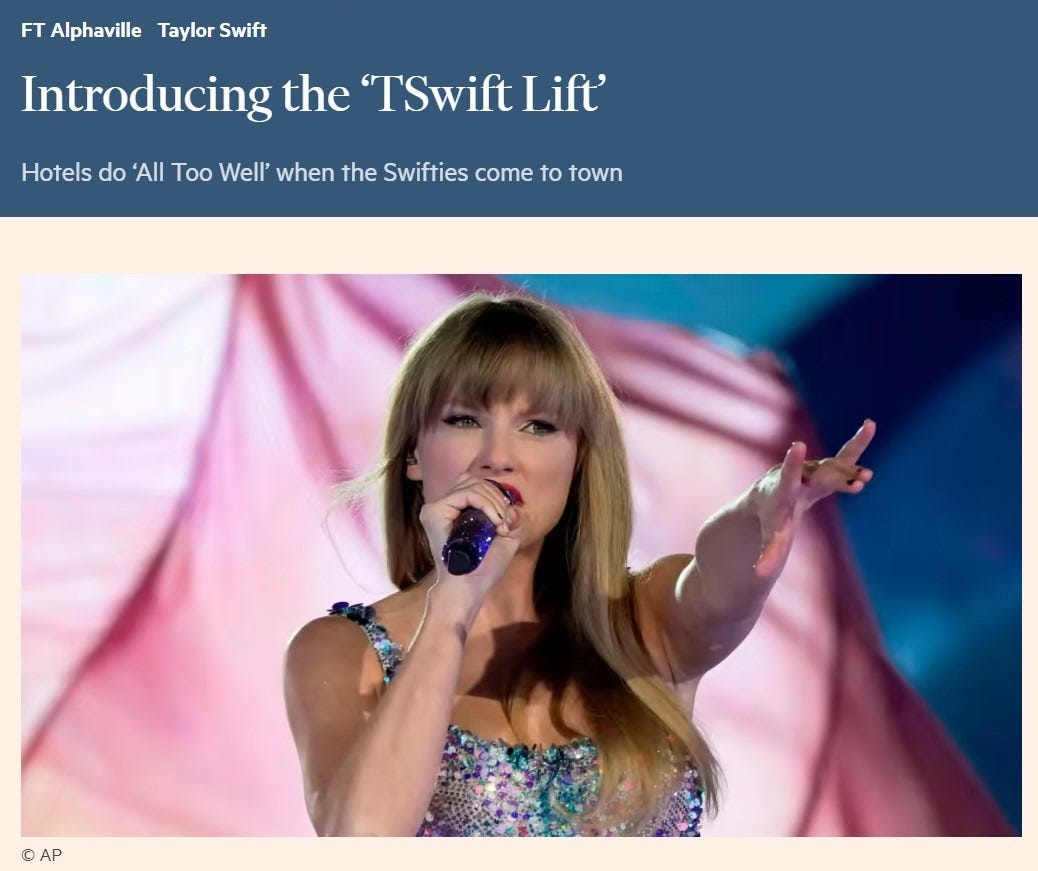Image resolution: width=1038 pixels, height=871 pixels.
Task: Click the word 'Introducing' in headline
Action: (x=146, y=95)
